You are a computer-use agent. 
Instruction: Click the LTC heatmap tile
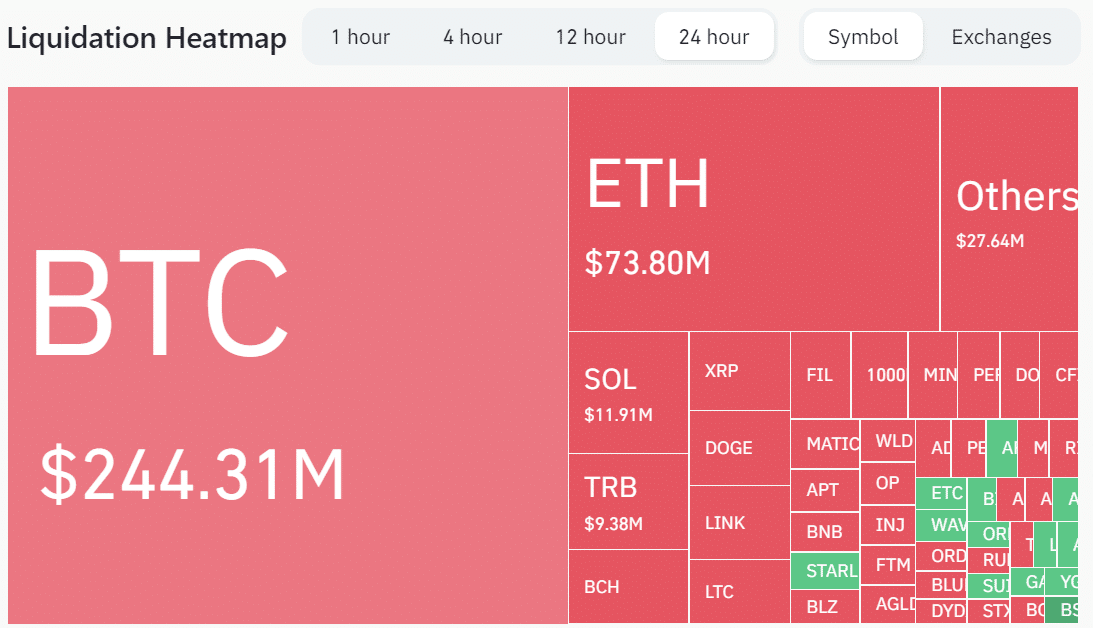click(x=739, y=592)
